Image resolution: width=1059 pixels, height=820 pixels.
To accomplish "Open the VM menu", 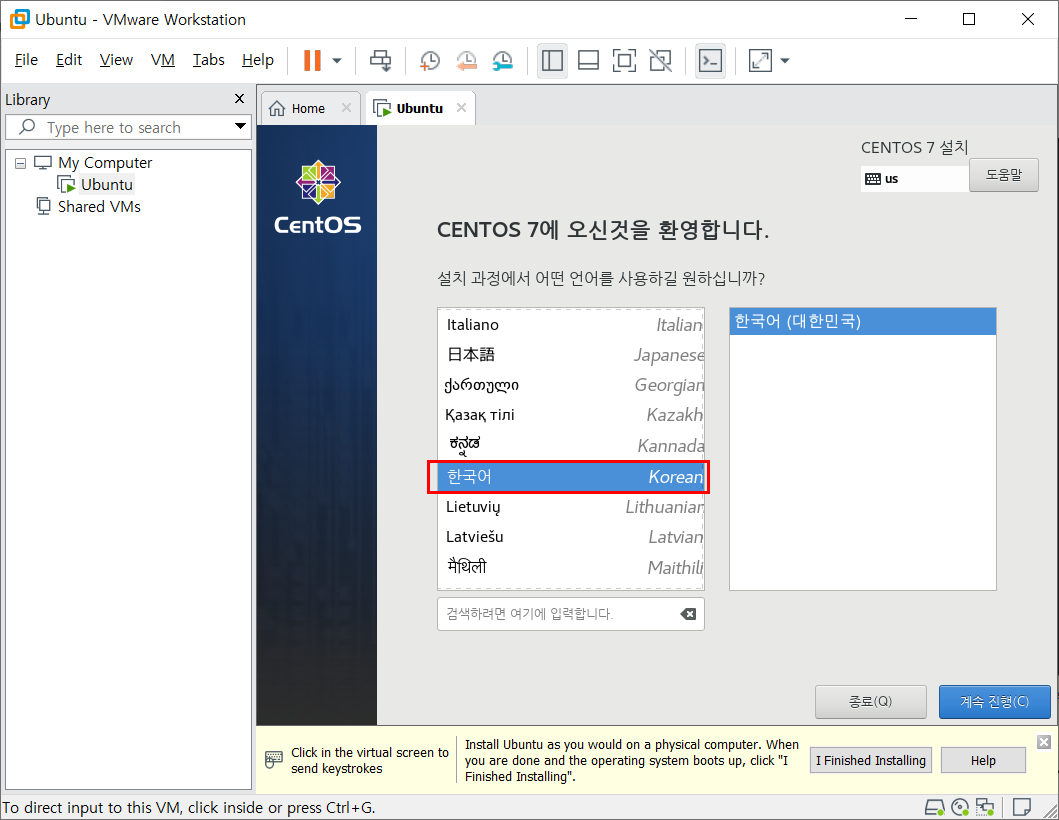I will [163, 59].
